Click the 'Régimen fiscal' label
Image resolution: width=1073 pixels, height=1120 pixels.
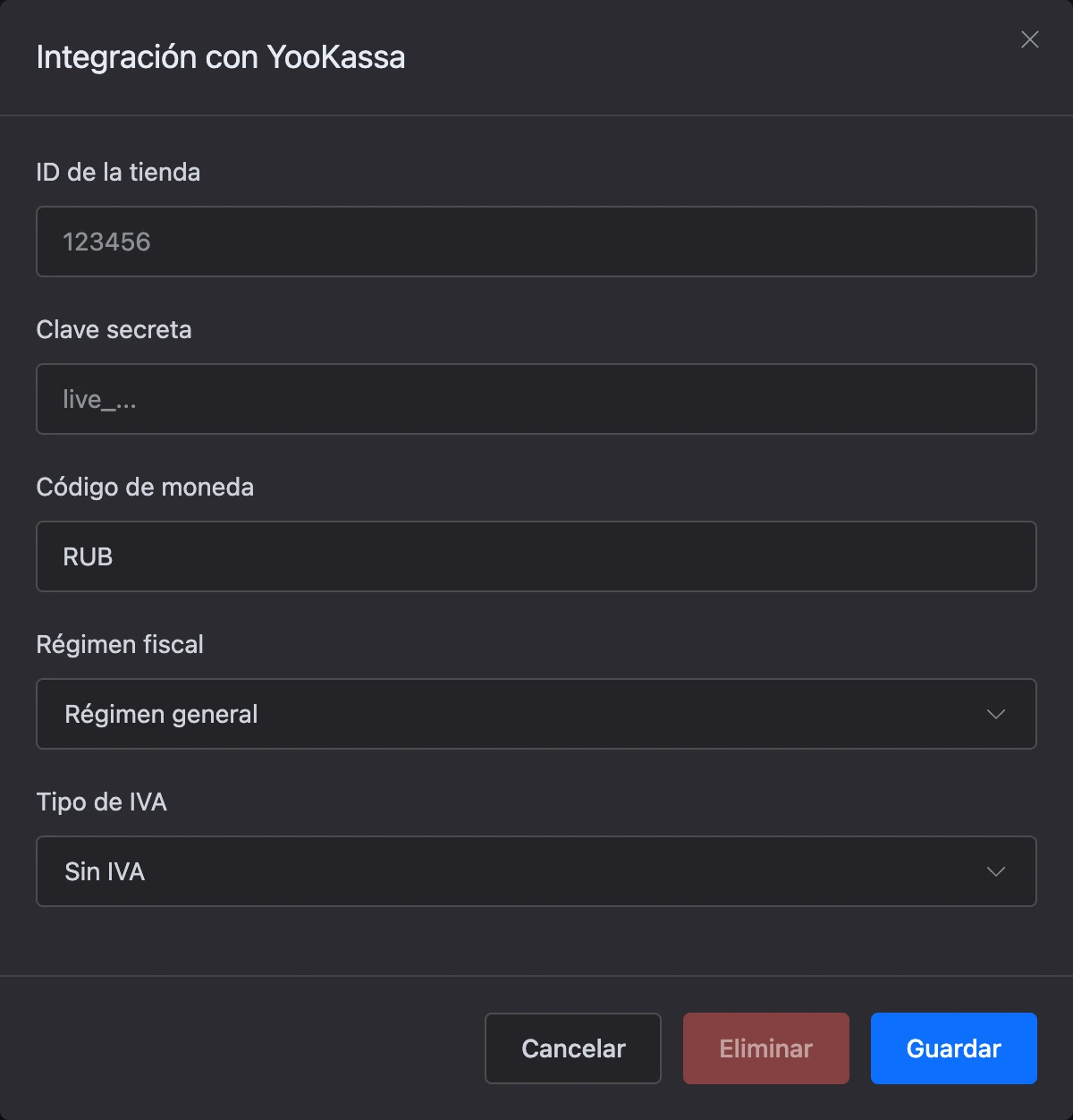pos(120,644)
